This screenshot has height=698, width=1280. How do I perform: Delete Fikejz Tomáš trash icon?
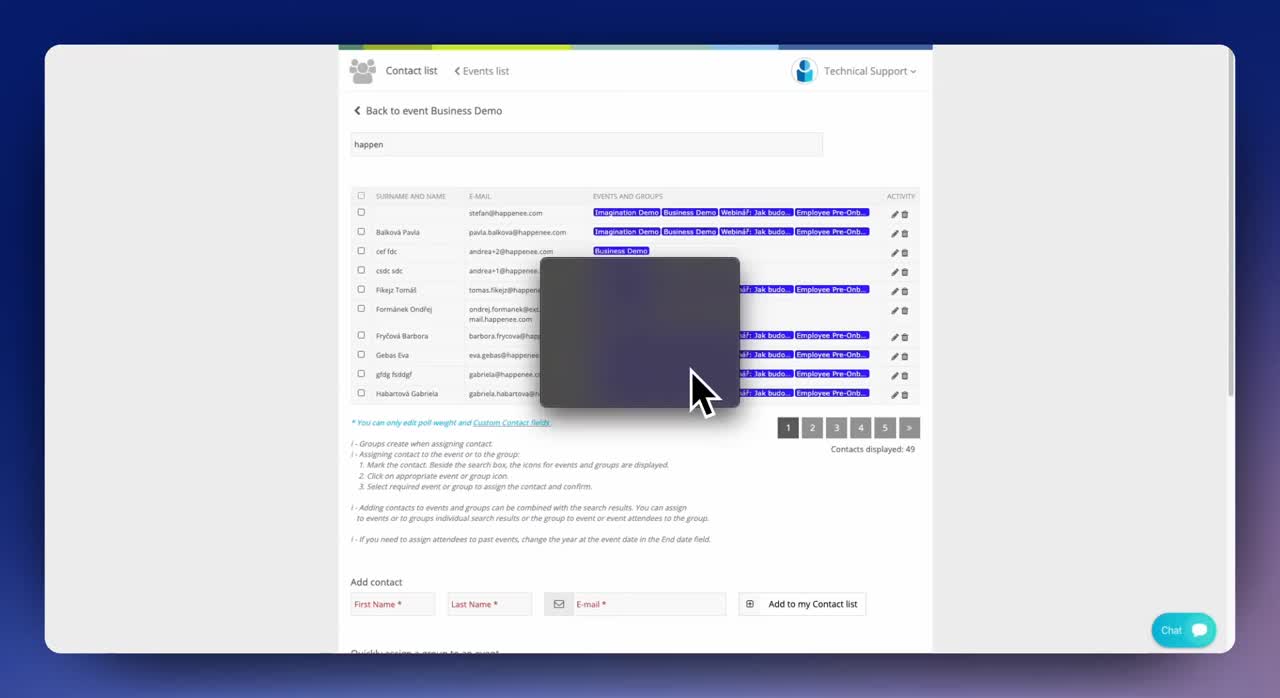coord(905,291)
